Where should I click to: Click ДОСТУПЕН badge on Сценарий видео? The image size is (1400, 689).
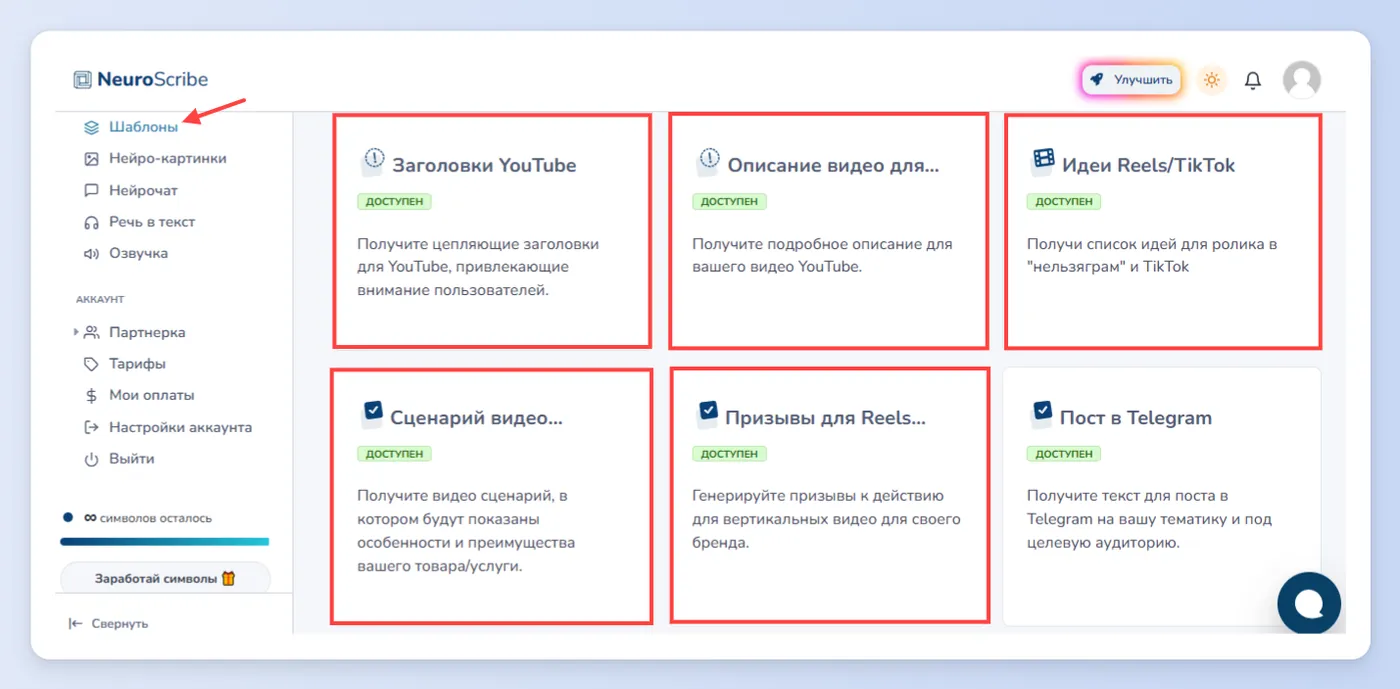(x=394, y=454)
